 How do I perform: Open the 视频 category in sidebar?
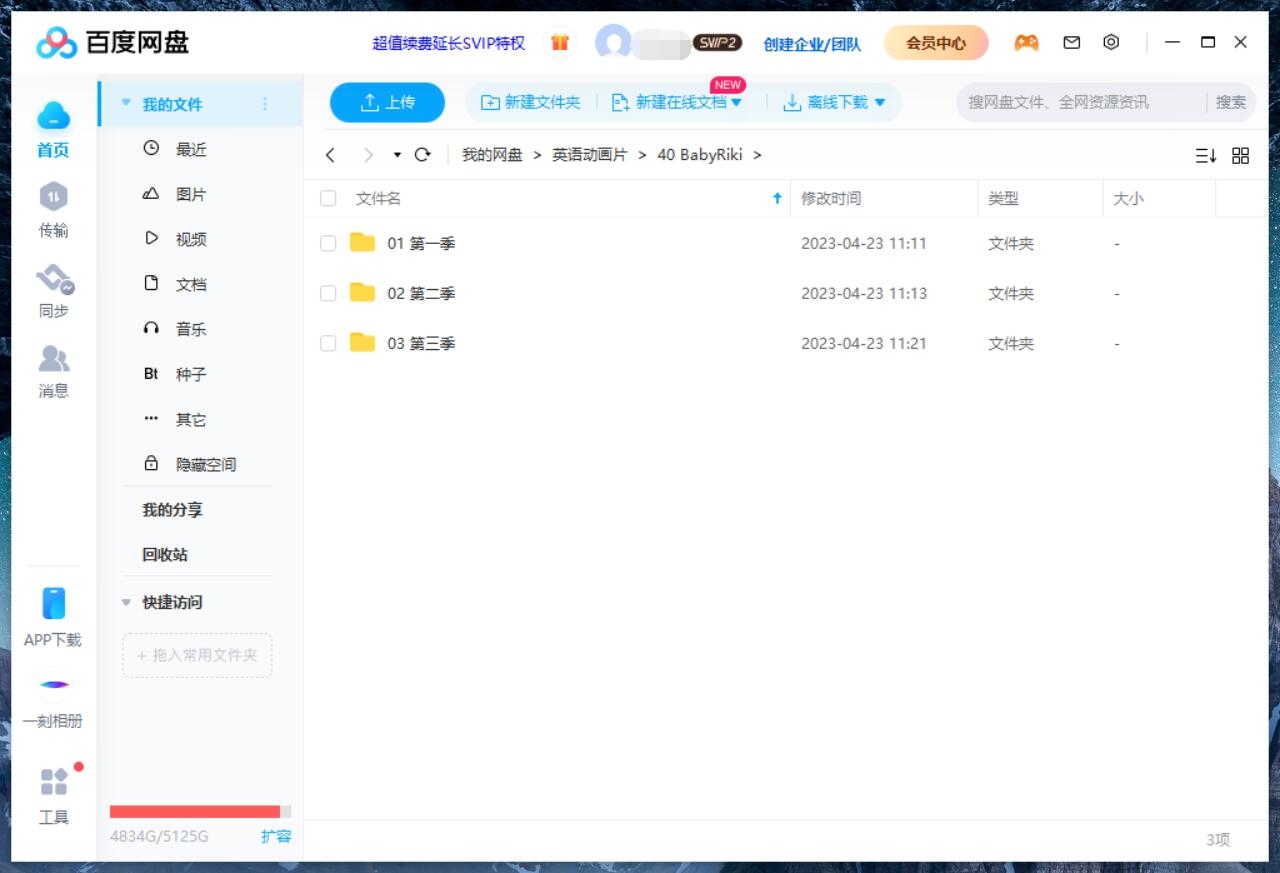click(x=190, y=239)
